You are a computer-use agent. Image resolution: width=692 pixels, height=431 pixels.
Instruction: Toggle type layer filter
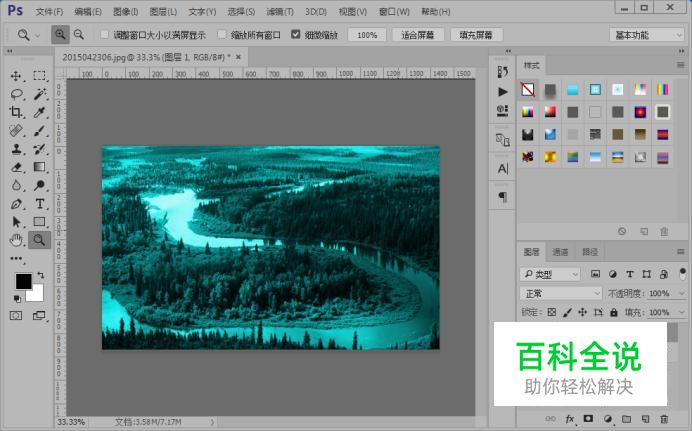(x=630, y=274)
